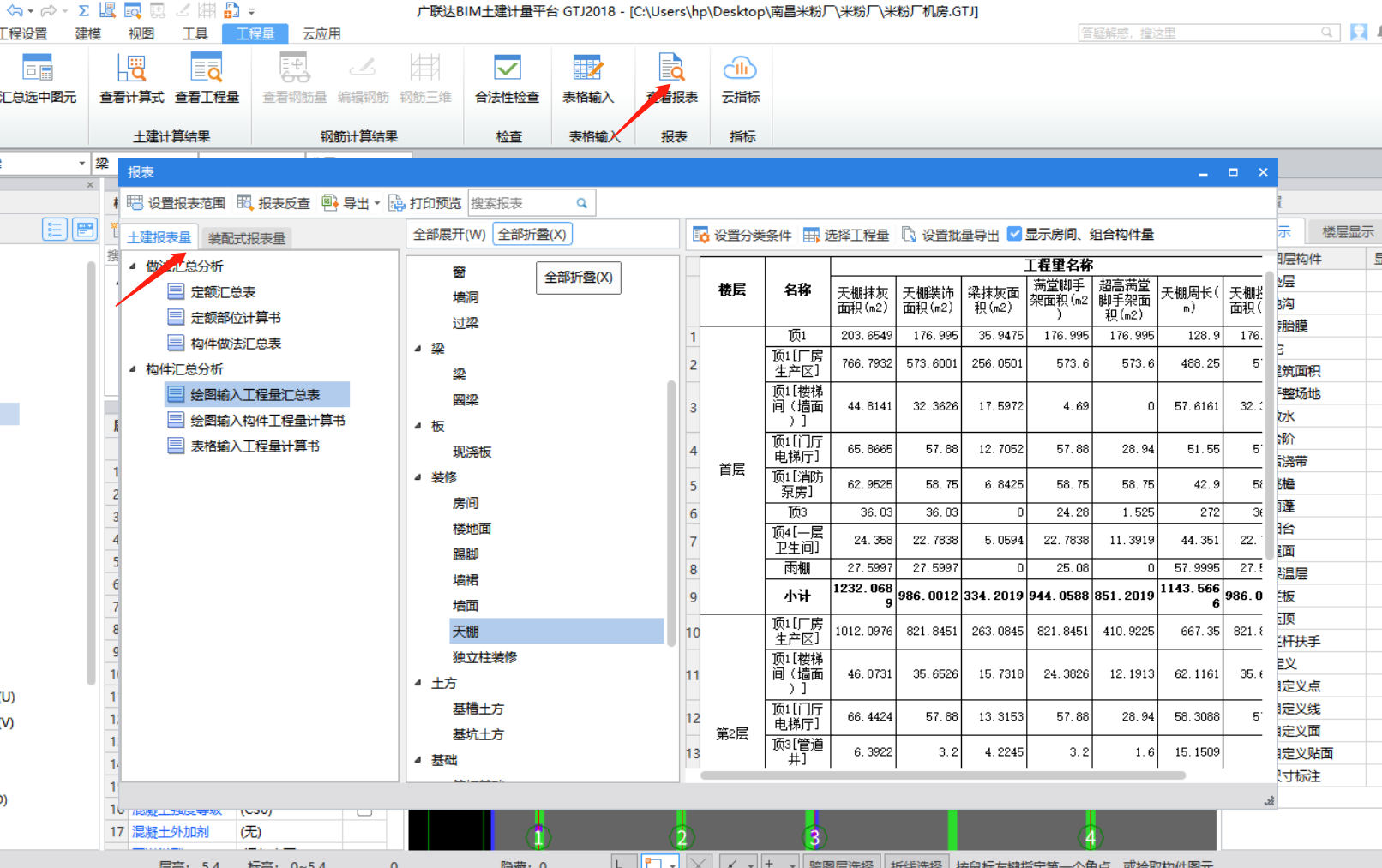
Task: Toggle the checkbox in the 混凝土强度等级 row
Action: pyautogui.click(x=364, y=809)
